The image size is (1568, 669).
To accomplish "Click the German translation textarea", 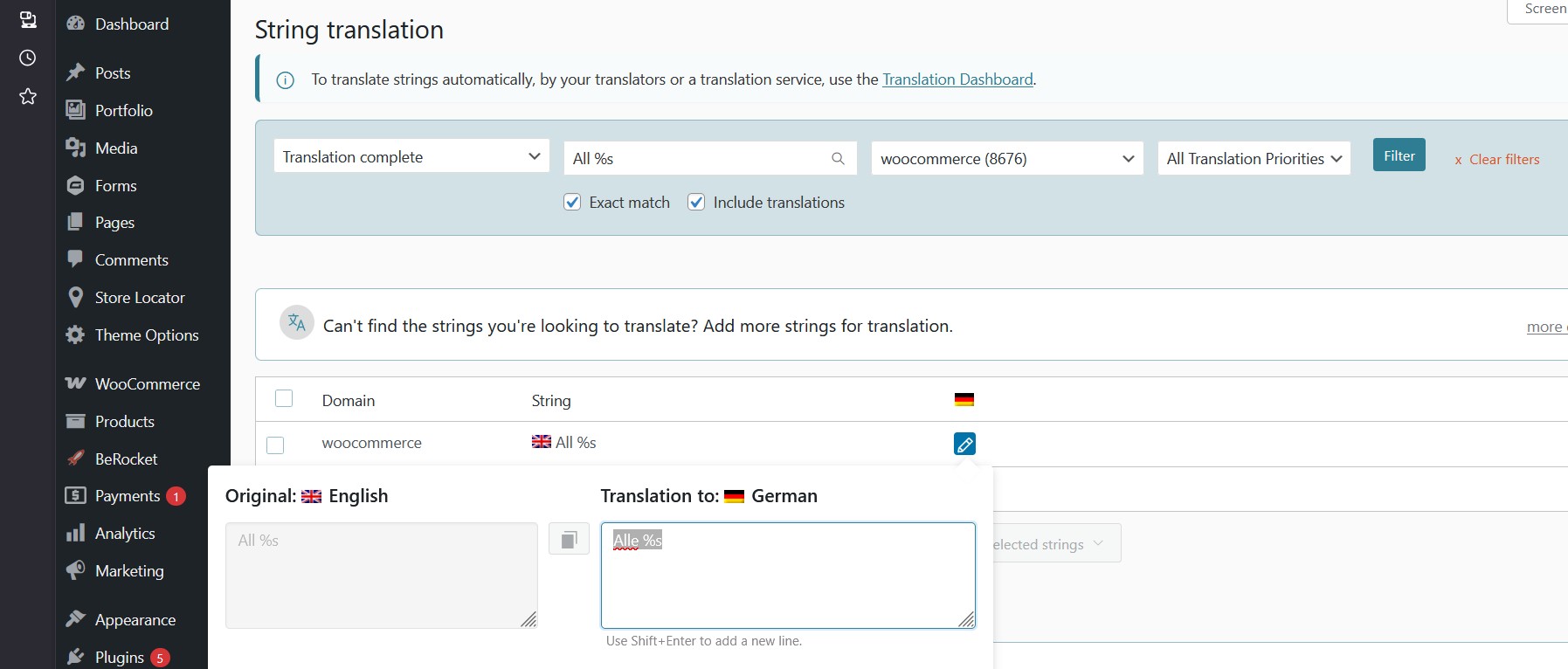I will pos(788,576).
